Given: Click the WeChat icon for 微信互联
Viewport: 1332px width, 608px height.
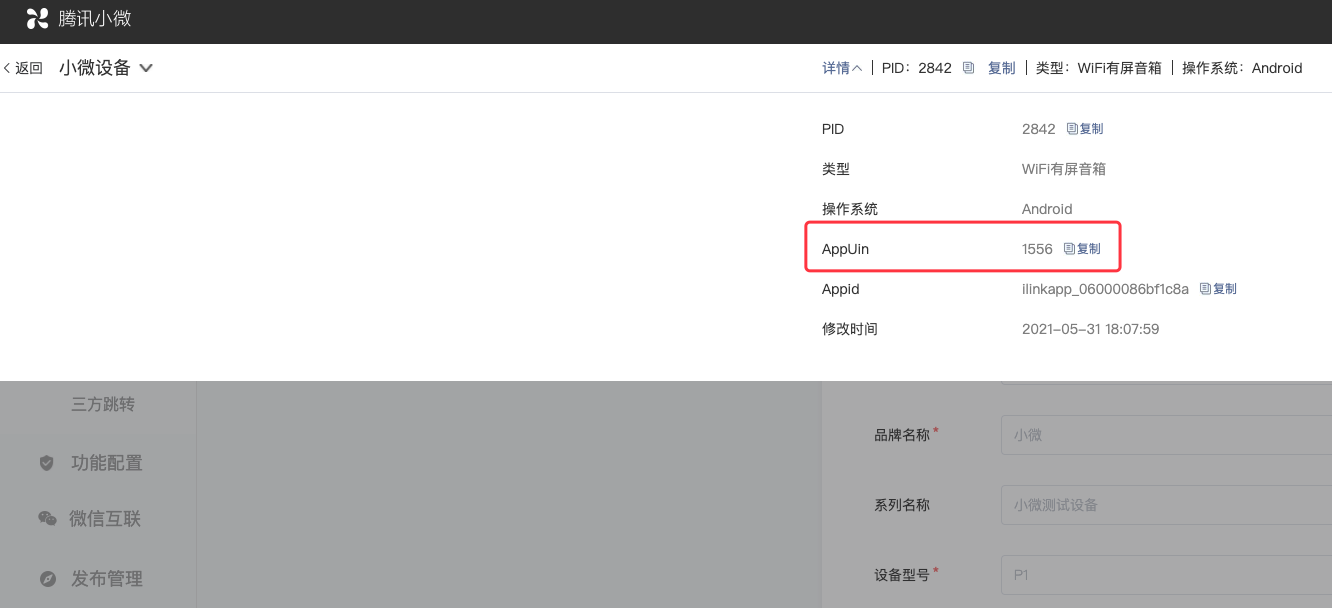Looking at the screenshot, I should [x=47, y=518].
